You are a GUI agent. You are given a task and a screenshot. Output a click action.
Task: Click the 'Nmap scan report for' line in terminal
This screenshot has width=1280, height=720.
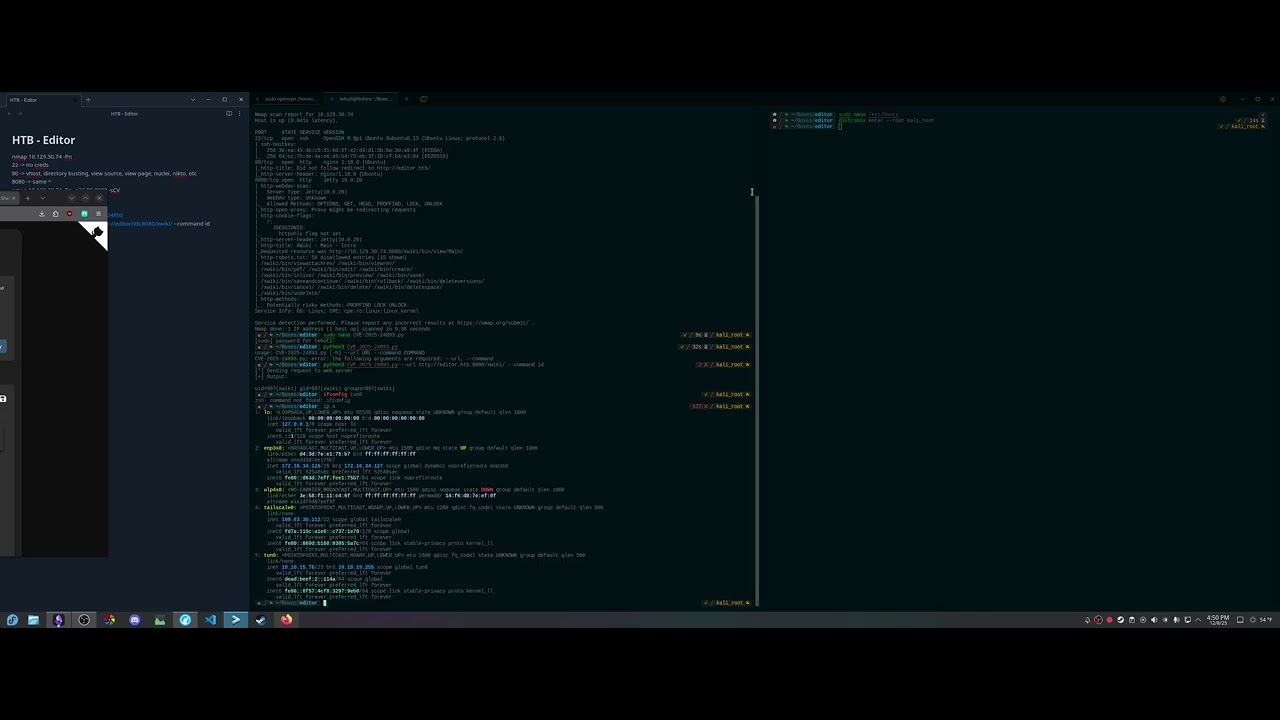coord(304,114)
